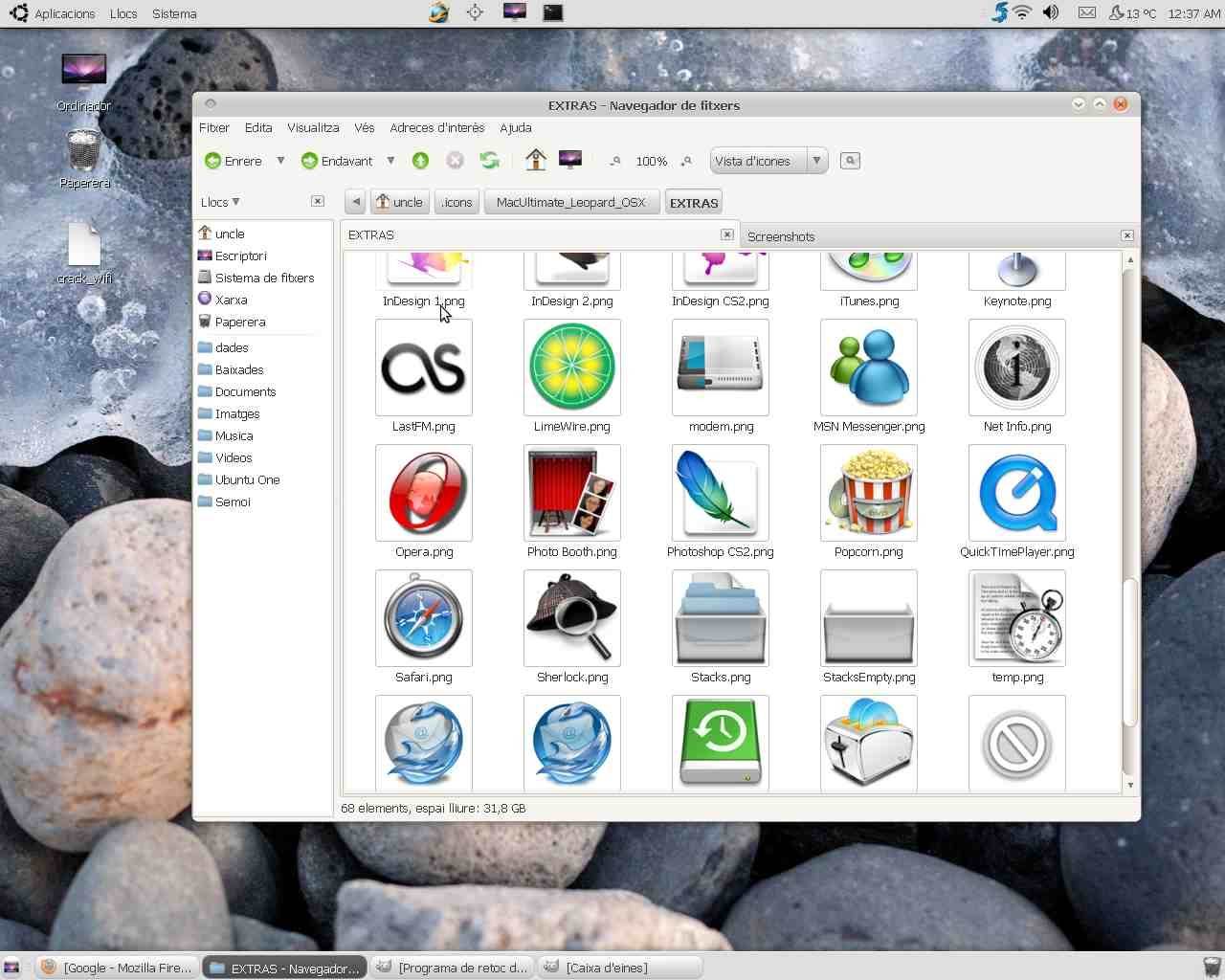The height and width of the screenshot is (980, 1225).
Task: Click the volume icon in top panel
Action: click(x=1051, y=12)
